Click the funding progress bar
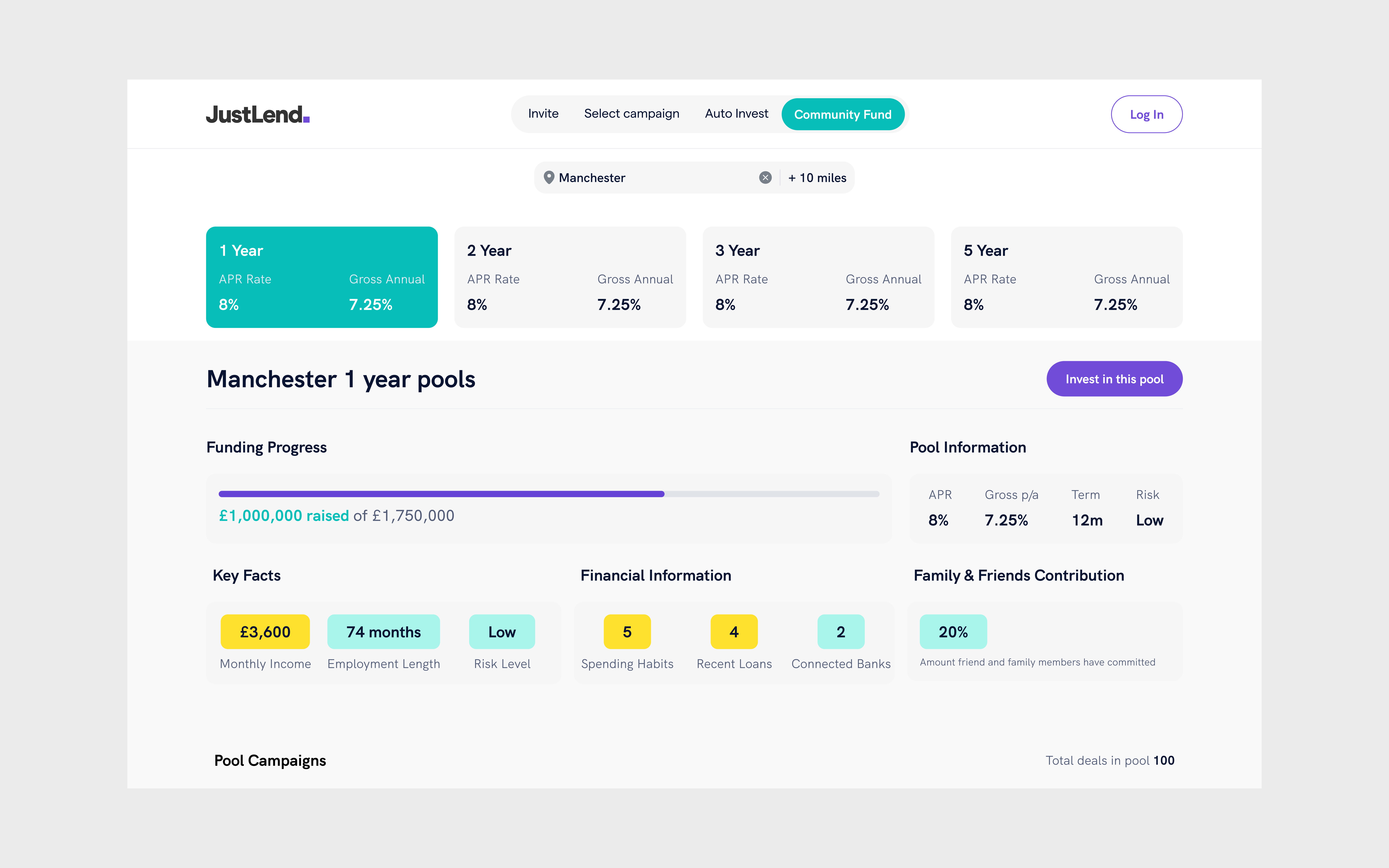This screenshot has height=868, width=1389. tap(549, 494)
